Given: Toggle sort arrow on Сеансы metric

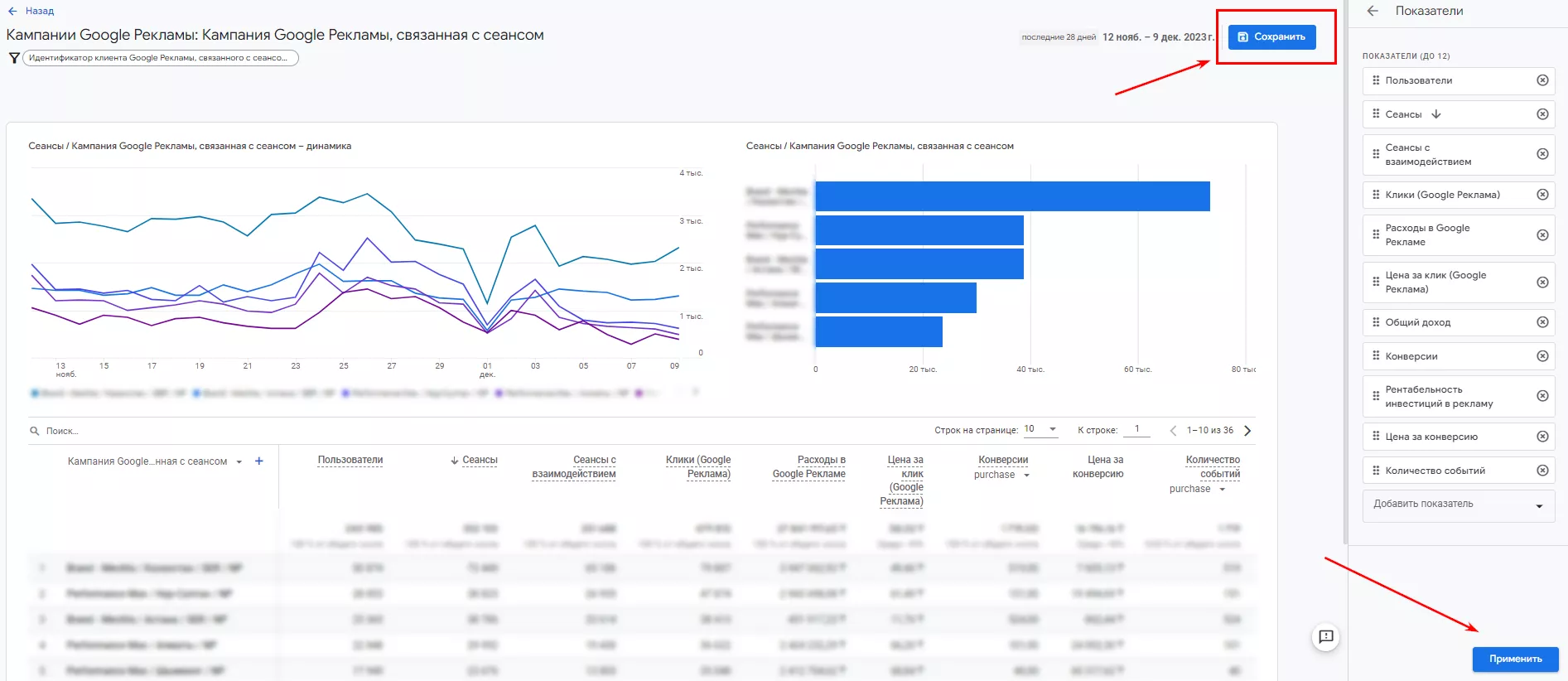Looking at the screenshot, I should (1436, 114).
